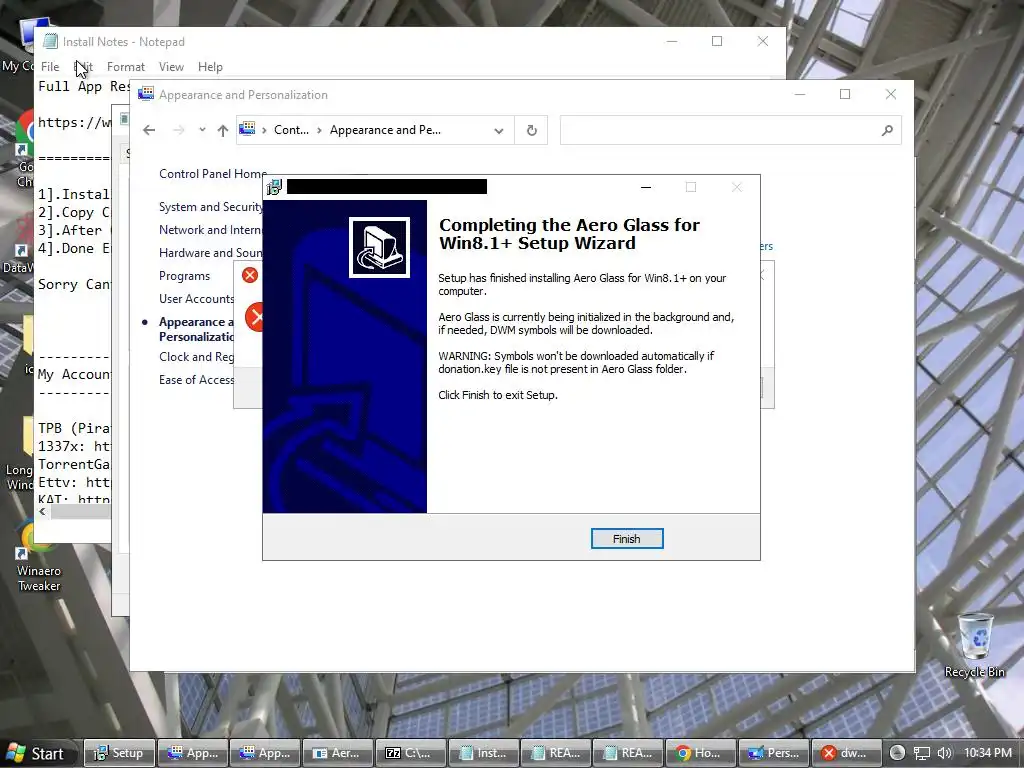Open Hardware and Sound category
The height and width of the screenshot is (768, 1024).
pos(210,253)
